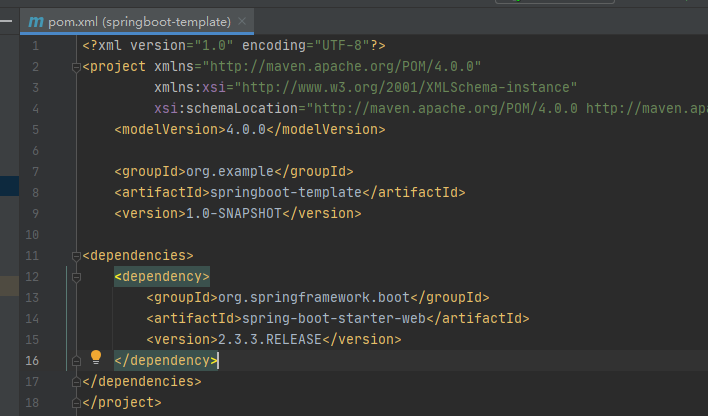Click the highlighted opening dependency tag
Screen dimensions: 708x416
tap(162, 276)
